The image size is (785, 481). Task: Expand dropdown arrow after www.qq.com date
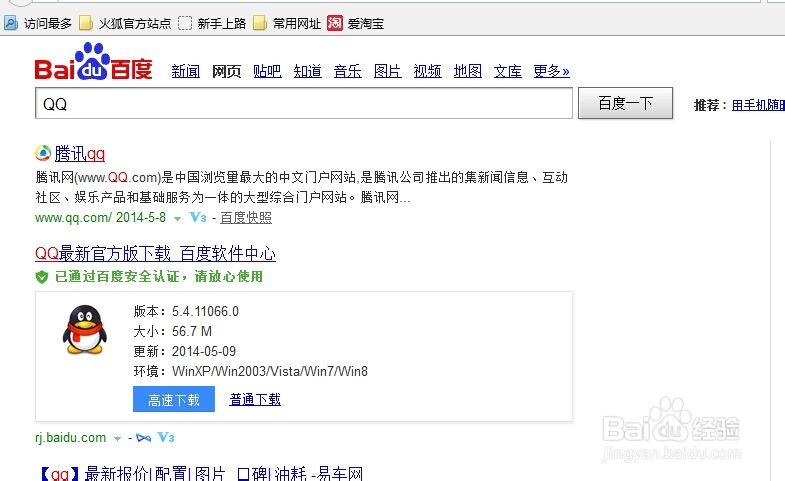click(x=177, y=219)
